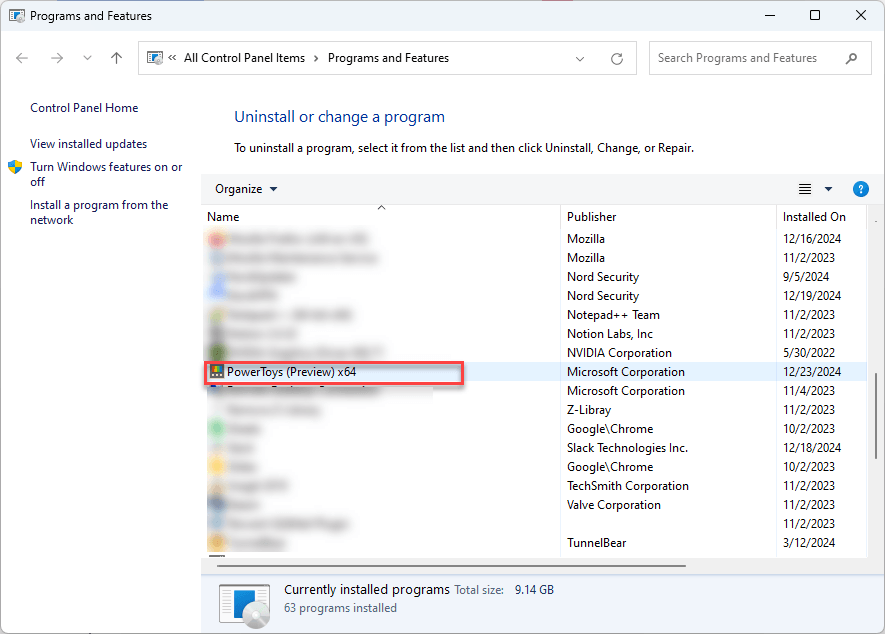This screenshot has height=634, width=885.
Task: Expand the Organize dropdown menu
Action: pyautogui.click(x=246, y=189)
